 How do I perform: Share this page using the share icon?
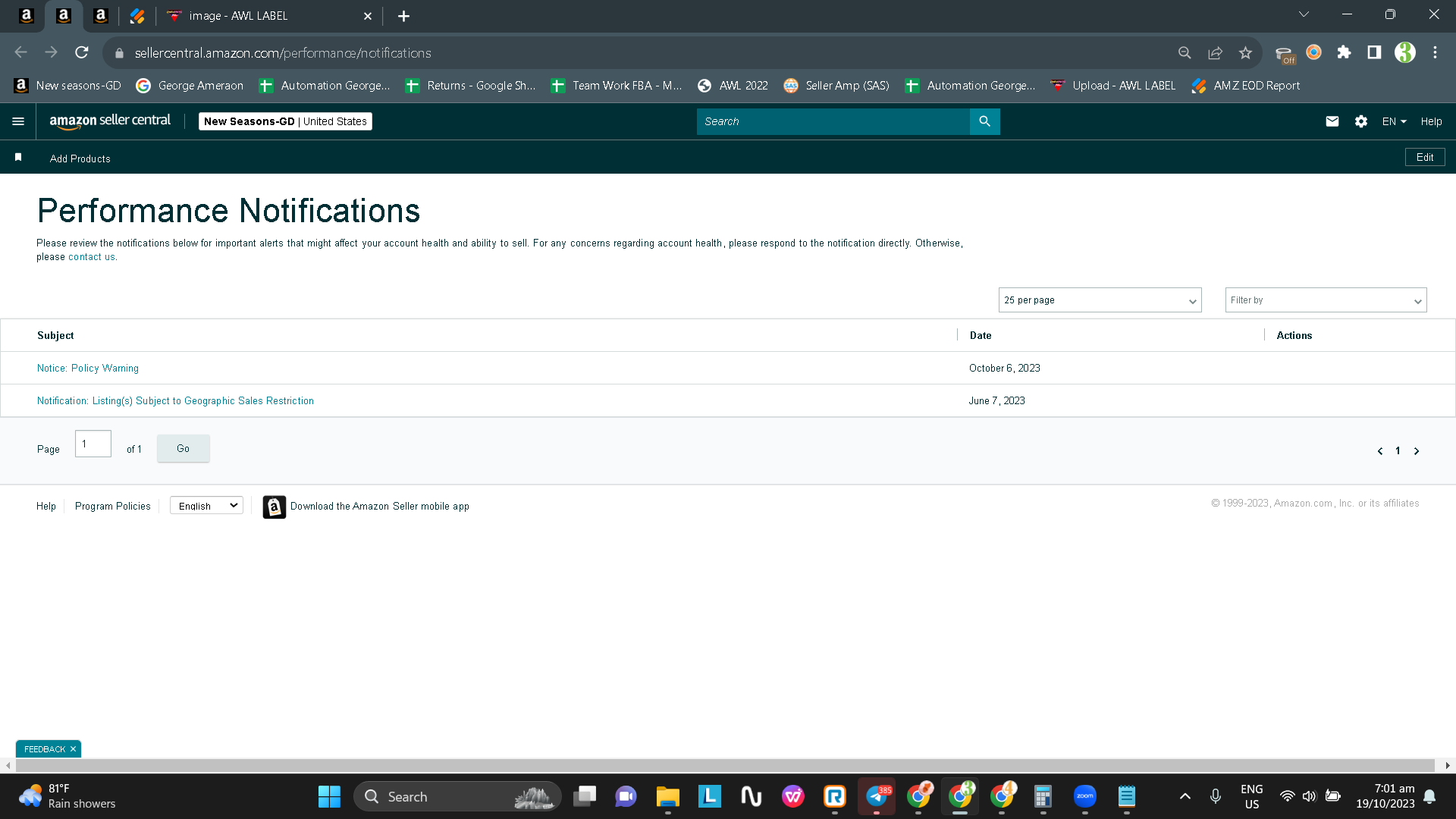click(x=1215, y=52)
